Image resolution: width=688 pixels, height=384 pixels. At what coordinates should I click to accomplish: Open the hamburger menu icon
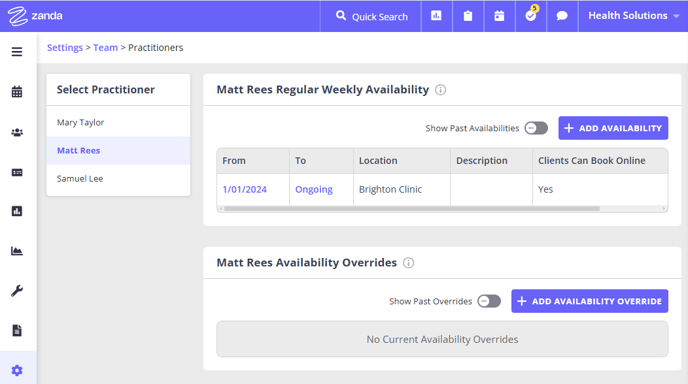click(x=17, y=52)
